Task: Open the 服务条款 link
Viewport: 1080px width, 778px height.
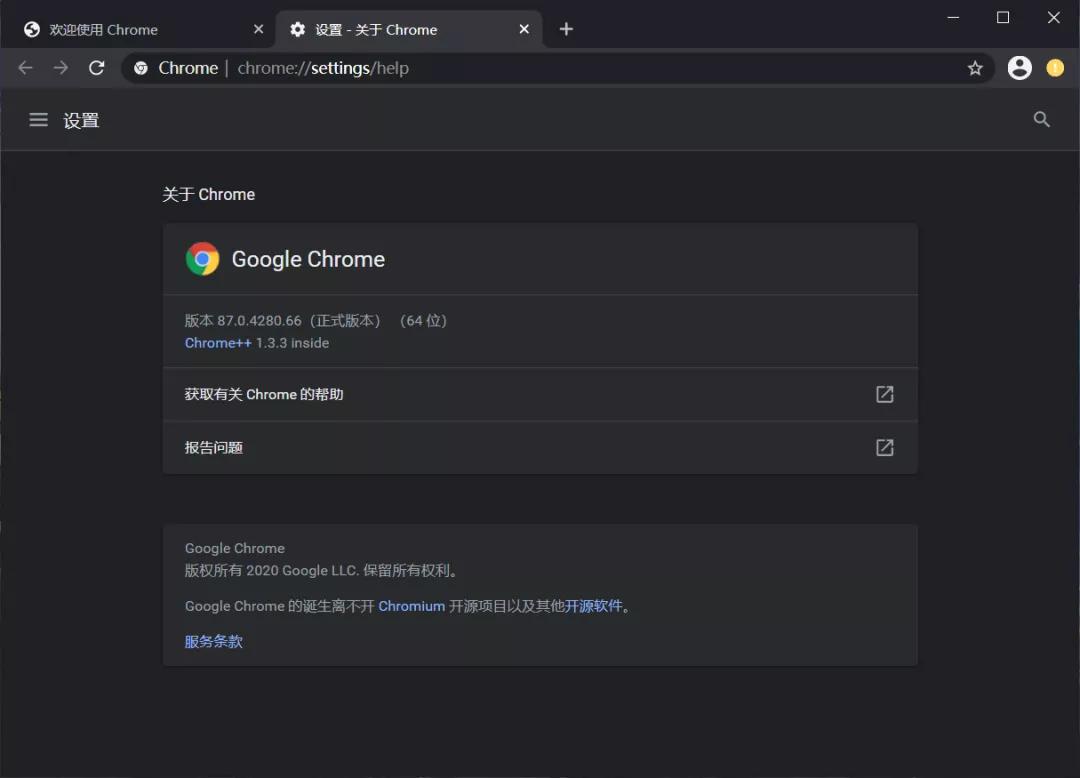Action: pos(213,641)
